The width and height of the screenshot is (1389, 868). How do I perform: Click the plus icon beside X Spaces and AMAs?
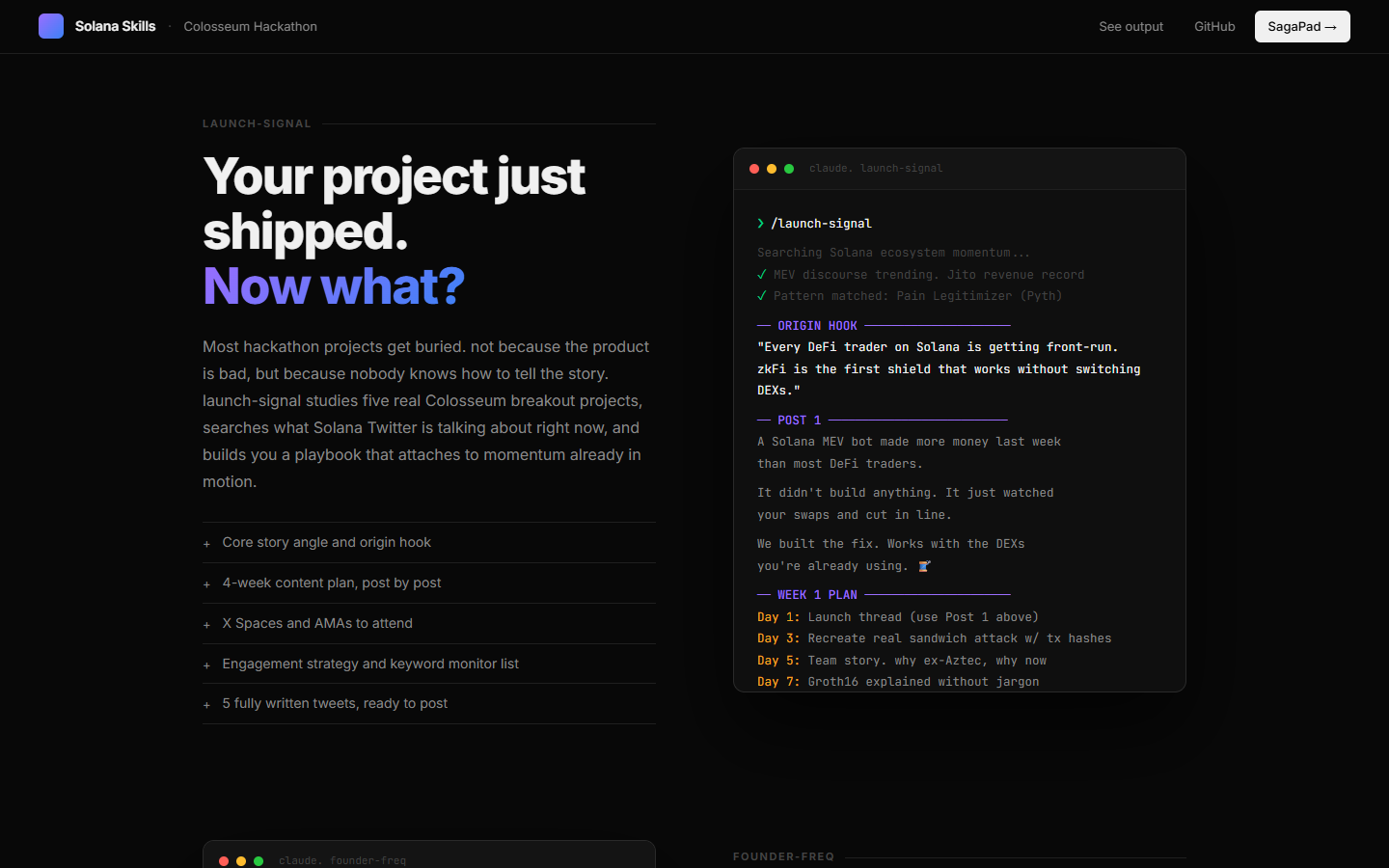point(206,625)
